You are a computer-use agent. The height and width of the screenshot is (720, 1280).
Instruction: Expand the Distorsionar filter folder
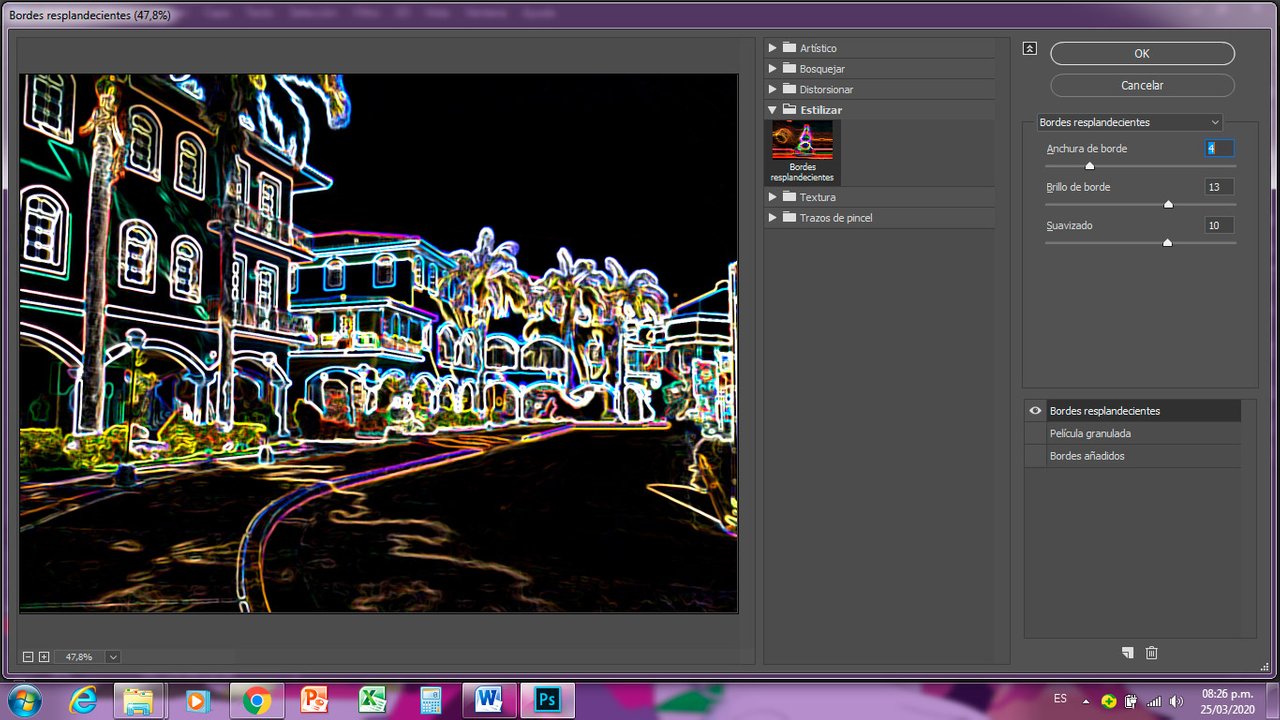coord(772,90)
